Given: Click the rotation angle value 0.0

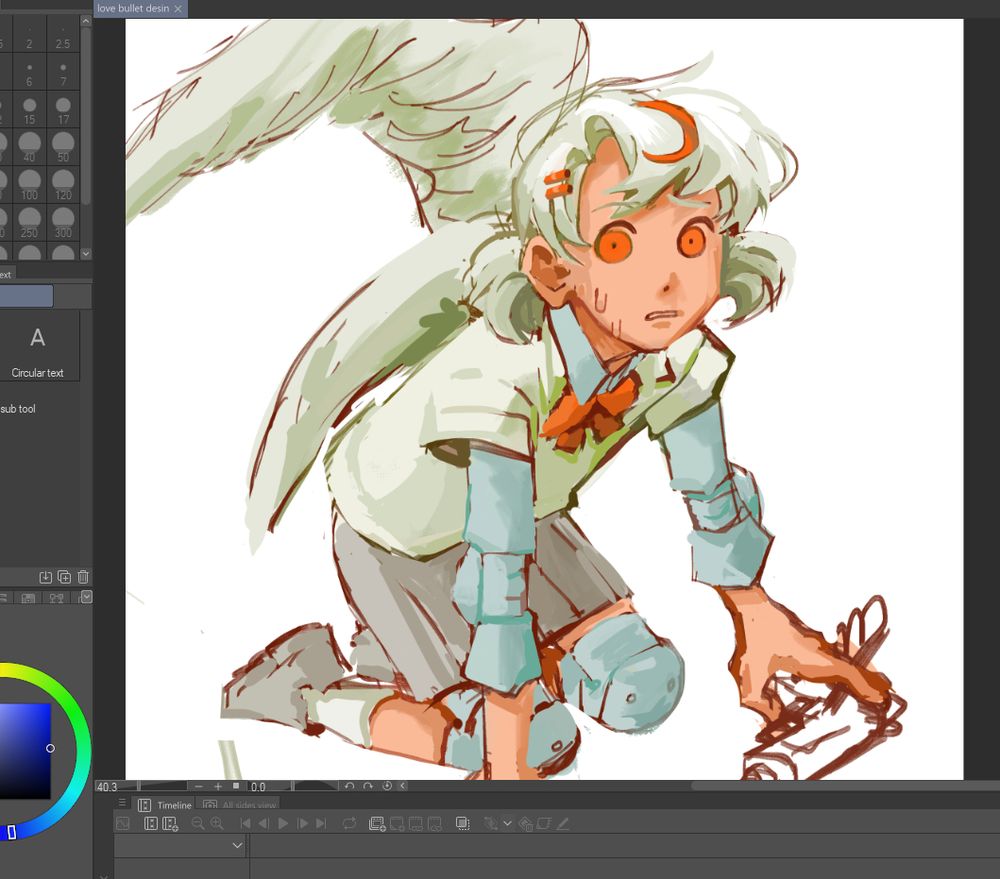Looking at the screenshot, I should (258, 787).
